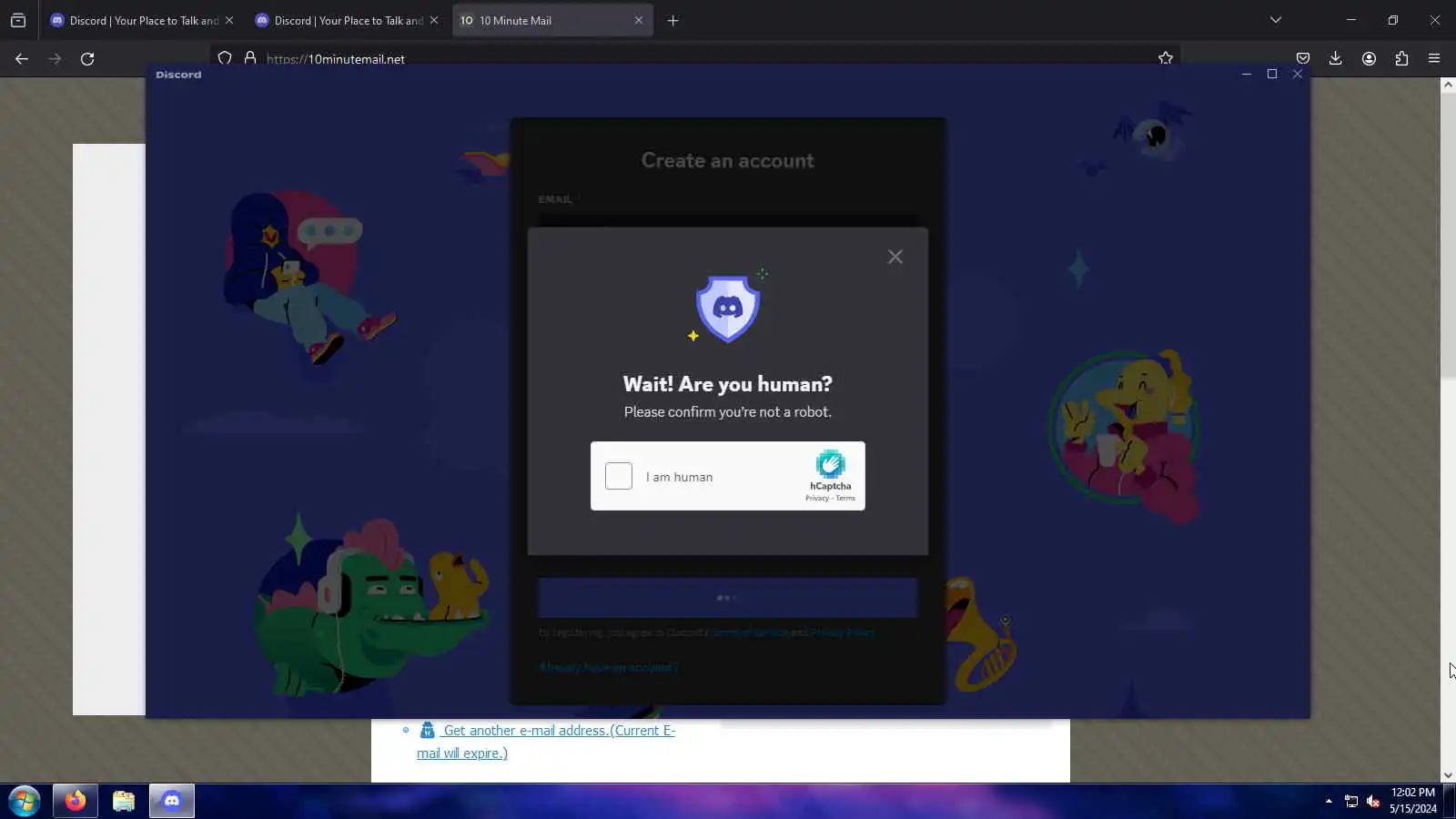Close the second Discord browser tab
The height and width of the screenshot is (819, 1456).
click(434, 20)
